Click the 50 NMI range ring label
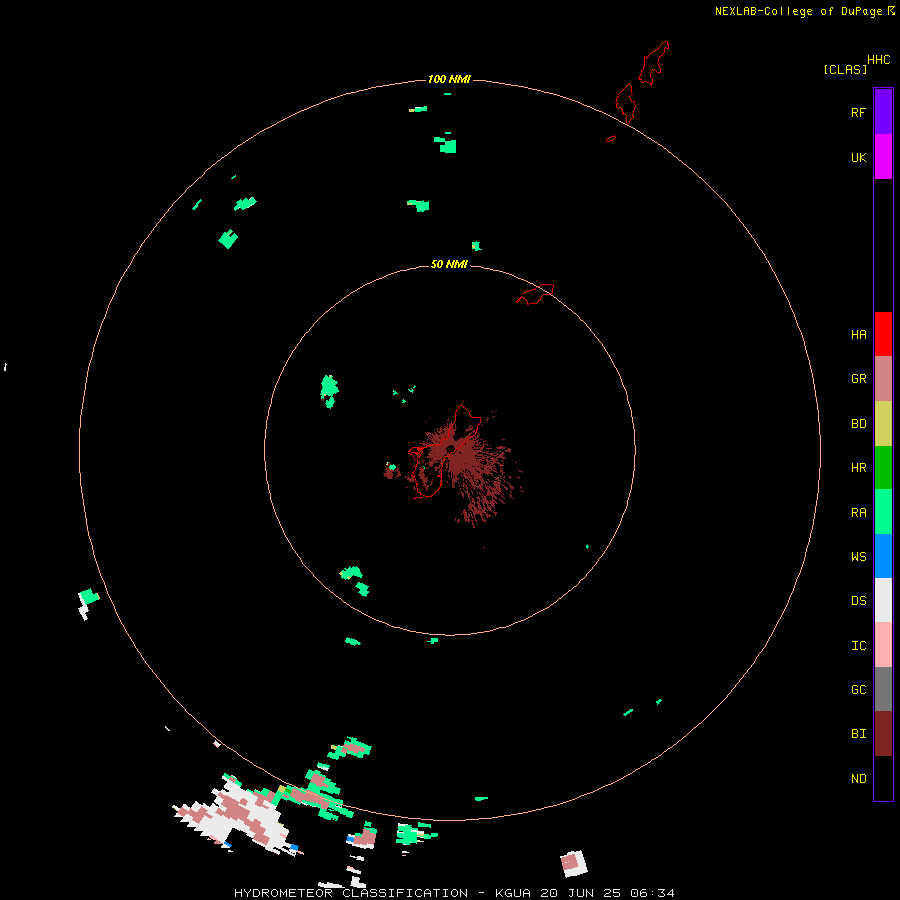900x900 pixels. [x=449, y=264]
